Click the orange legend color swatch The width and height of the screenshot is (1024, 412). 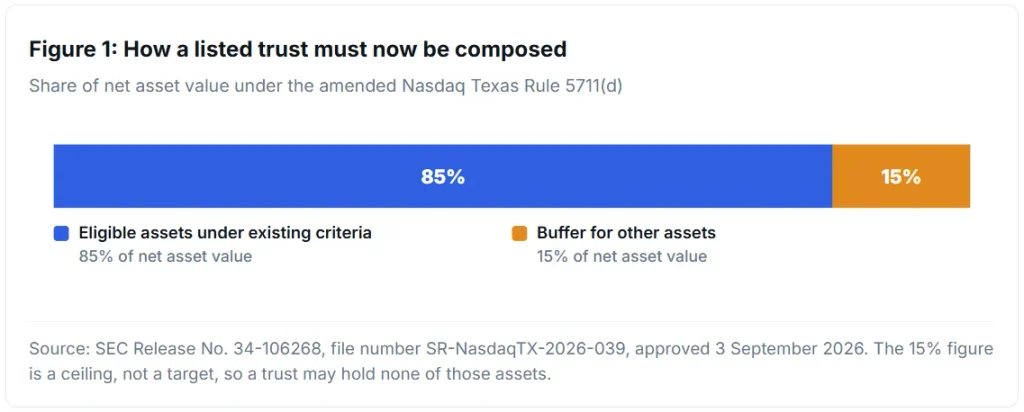point(519,234)
